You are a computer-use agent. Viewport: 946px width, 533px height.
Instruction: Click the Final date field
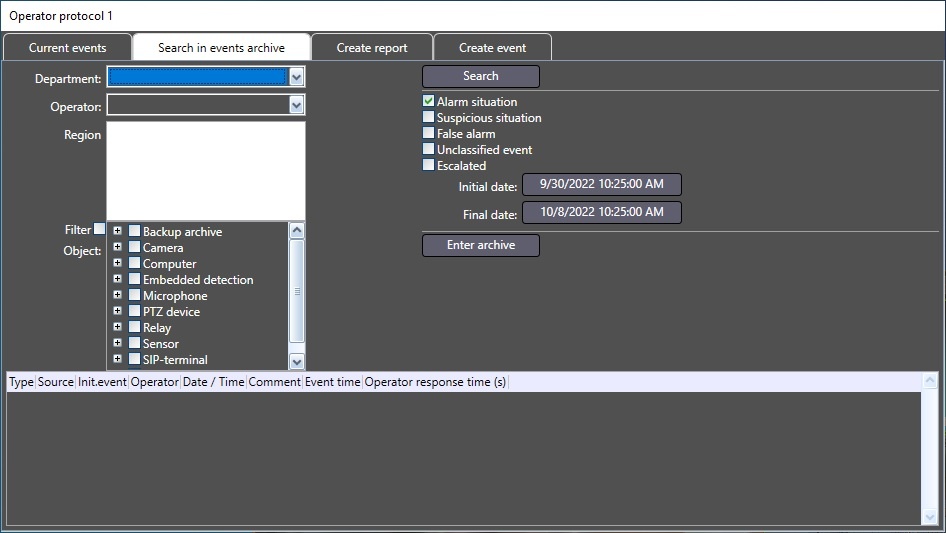point(601,212)
